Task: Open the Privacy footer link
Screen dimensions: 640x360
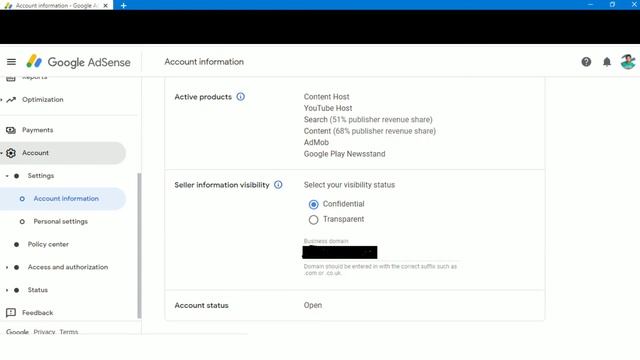Action: point(44,332)
